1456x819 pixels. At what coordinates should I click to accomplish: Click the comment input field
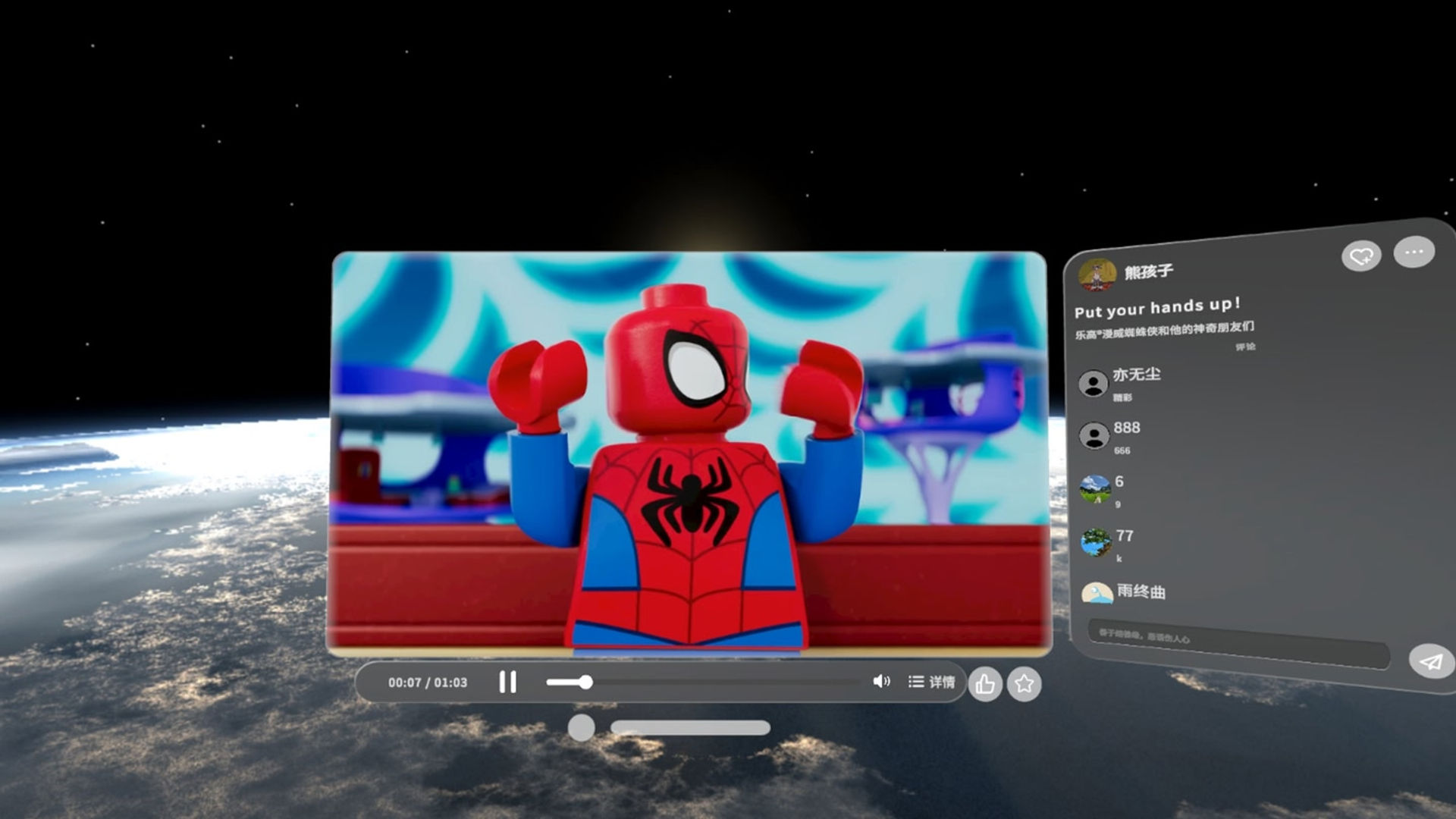(1238, 643)
